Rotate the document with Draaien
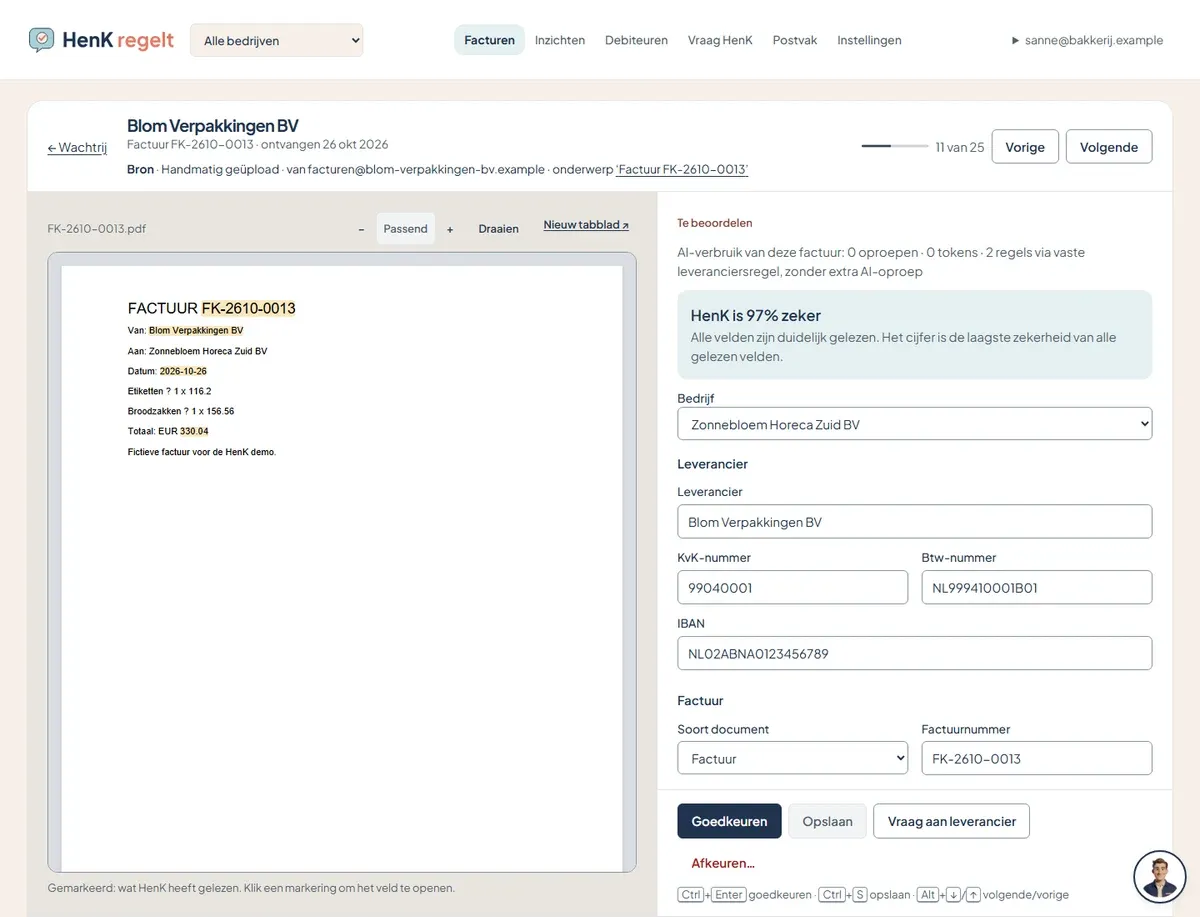Image resolution: width=1200 pixels, height=917 pixels. click(498, 229)
